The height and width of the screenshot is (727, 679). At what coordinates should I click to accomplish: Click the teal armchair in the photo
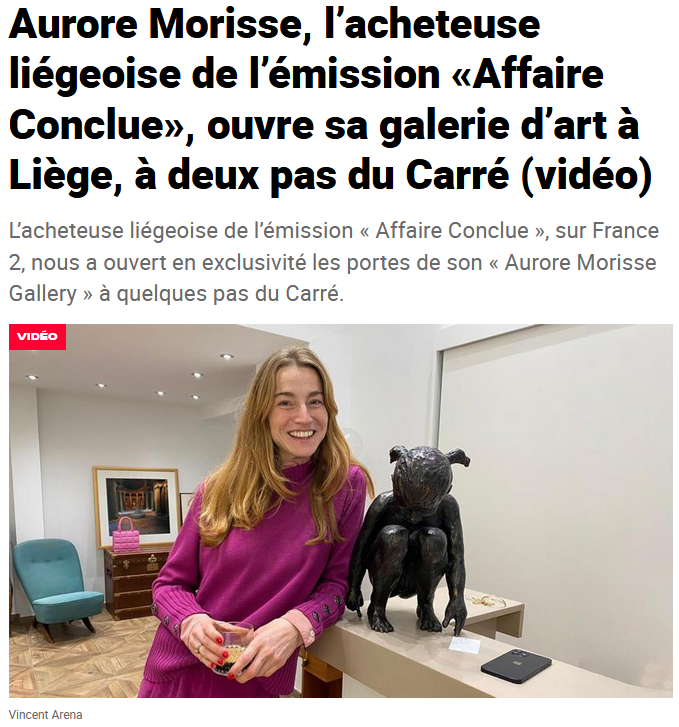click(54, 587)
